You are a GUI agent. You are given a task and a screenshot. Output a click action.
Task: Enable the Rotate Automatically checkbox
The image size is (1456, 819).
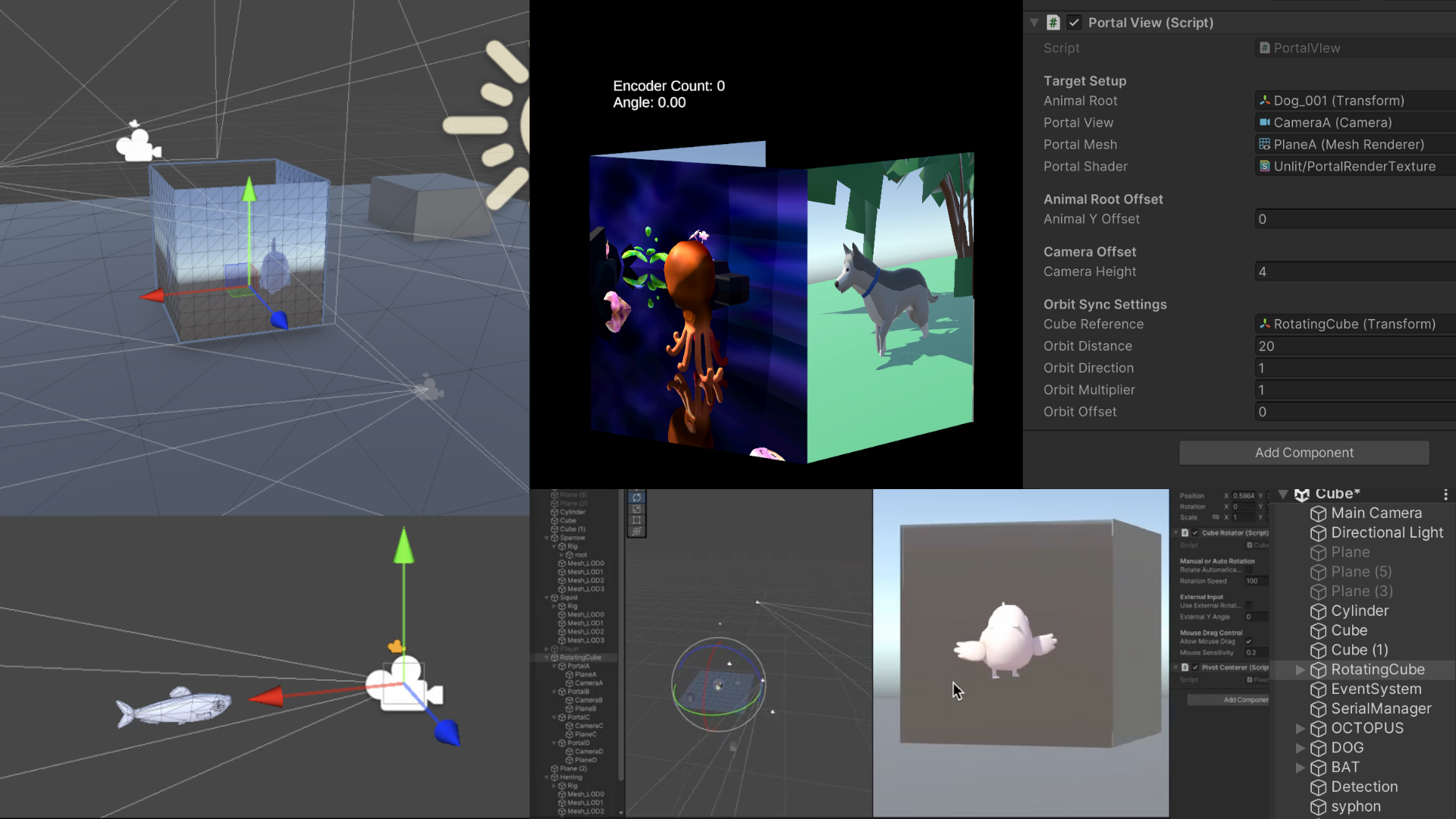1249,570
